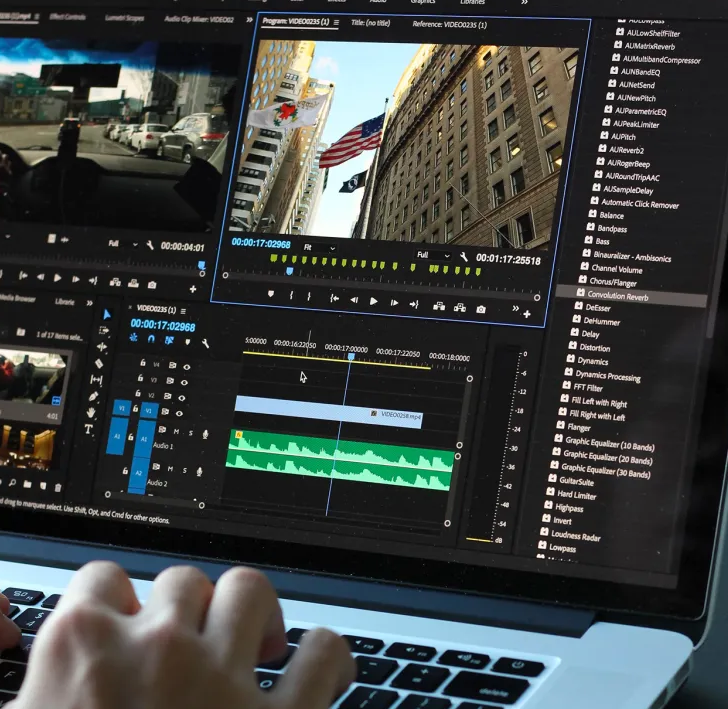The width and height of the screenshot is (728, 709).
Task: Enable voice-over record microphone on Audio 1
Action: (205, 434)
